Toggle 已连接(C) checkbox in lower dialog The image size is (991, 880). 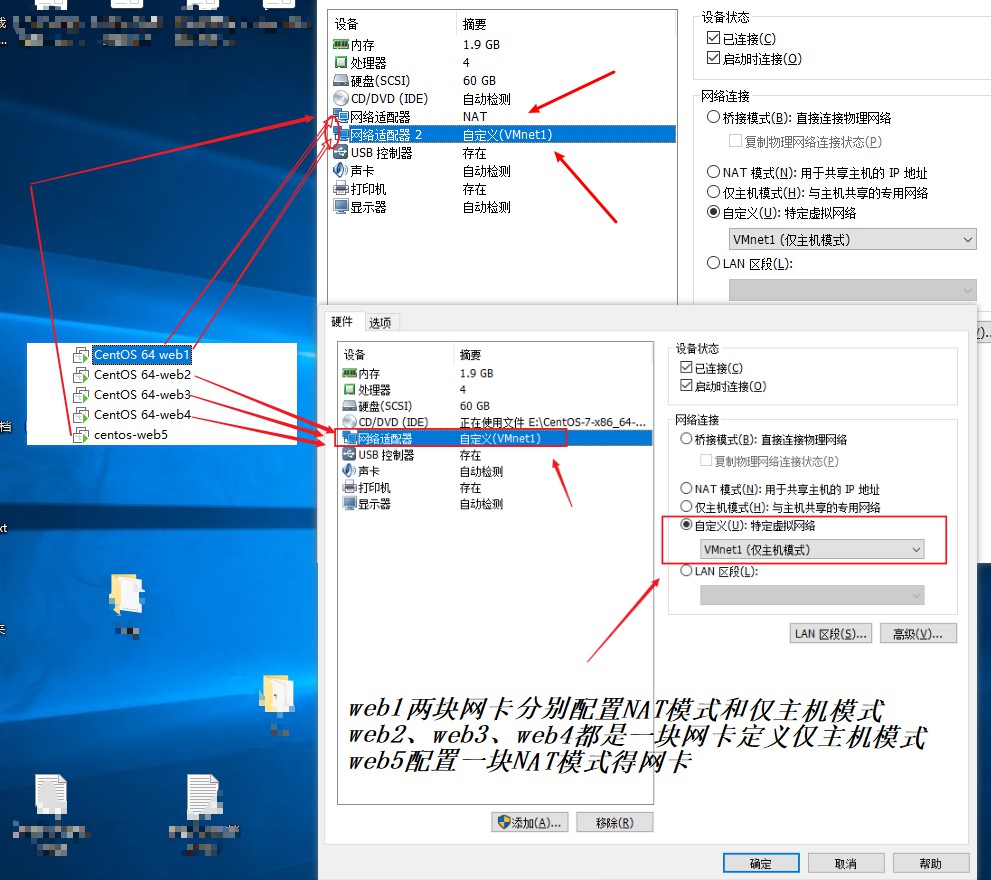point(686,367)
